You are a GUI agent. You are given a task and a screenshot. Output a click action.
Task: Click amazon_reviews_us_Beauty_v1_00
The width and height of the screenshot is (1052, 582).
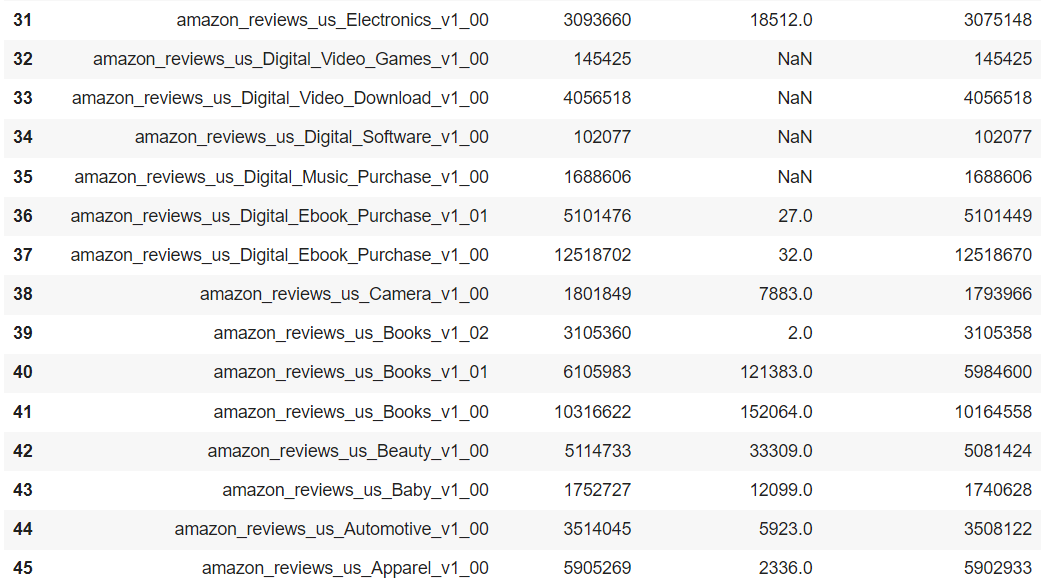[348, 451]
